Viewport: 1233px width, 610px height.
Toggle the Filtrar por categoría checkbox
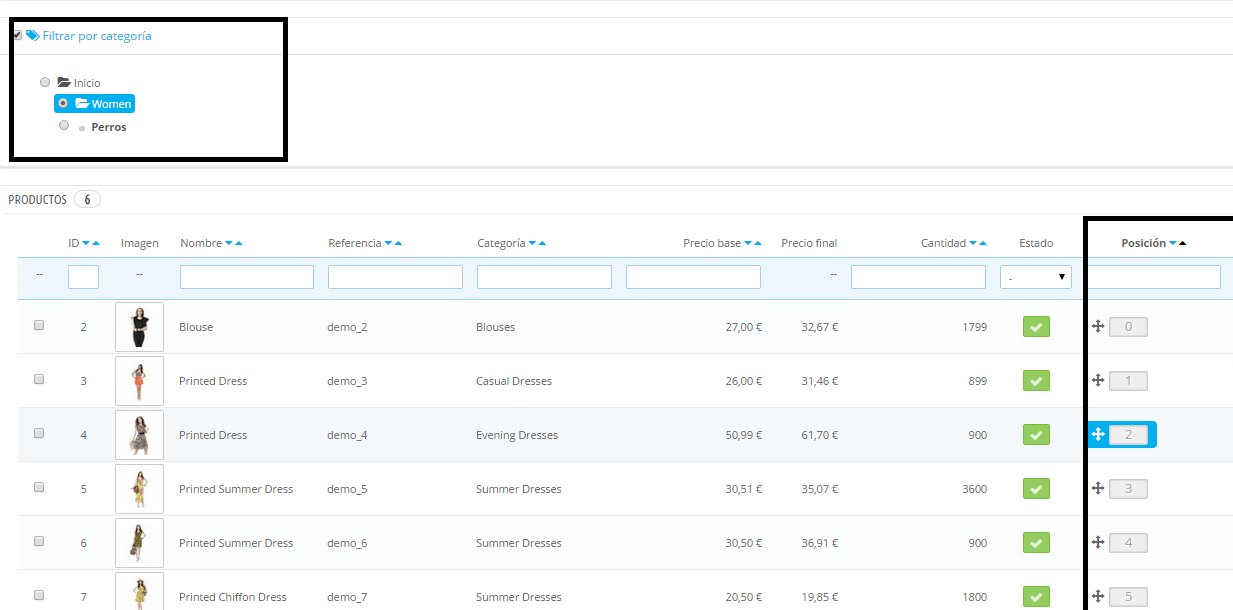[x=17, y=35]
